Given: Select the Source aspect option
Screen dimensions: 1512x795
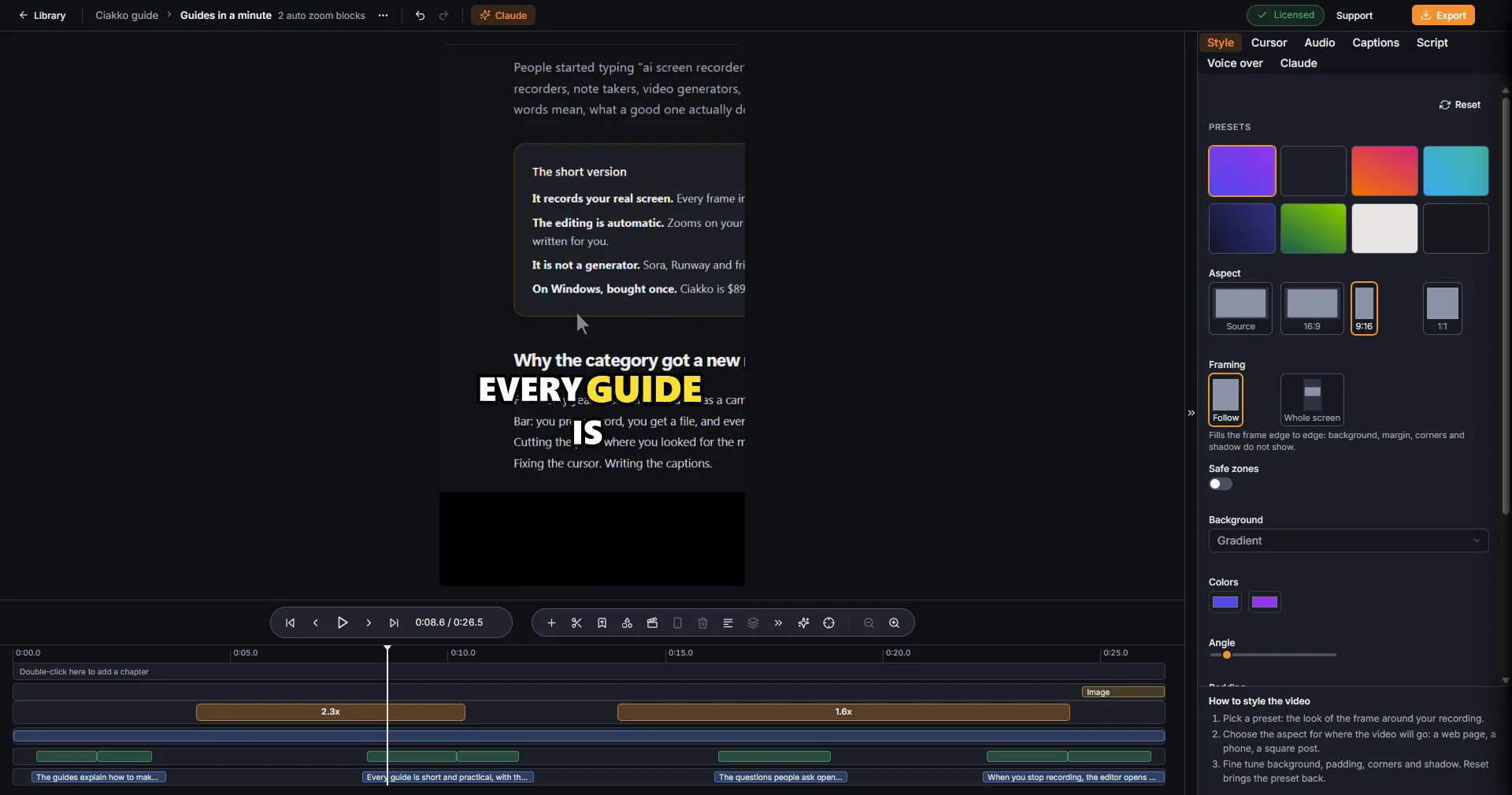Looking at the screenshot, I should pyautogui.click(x=1240, y=308).
